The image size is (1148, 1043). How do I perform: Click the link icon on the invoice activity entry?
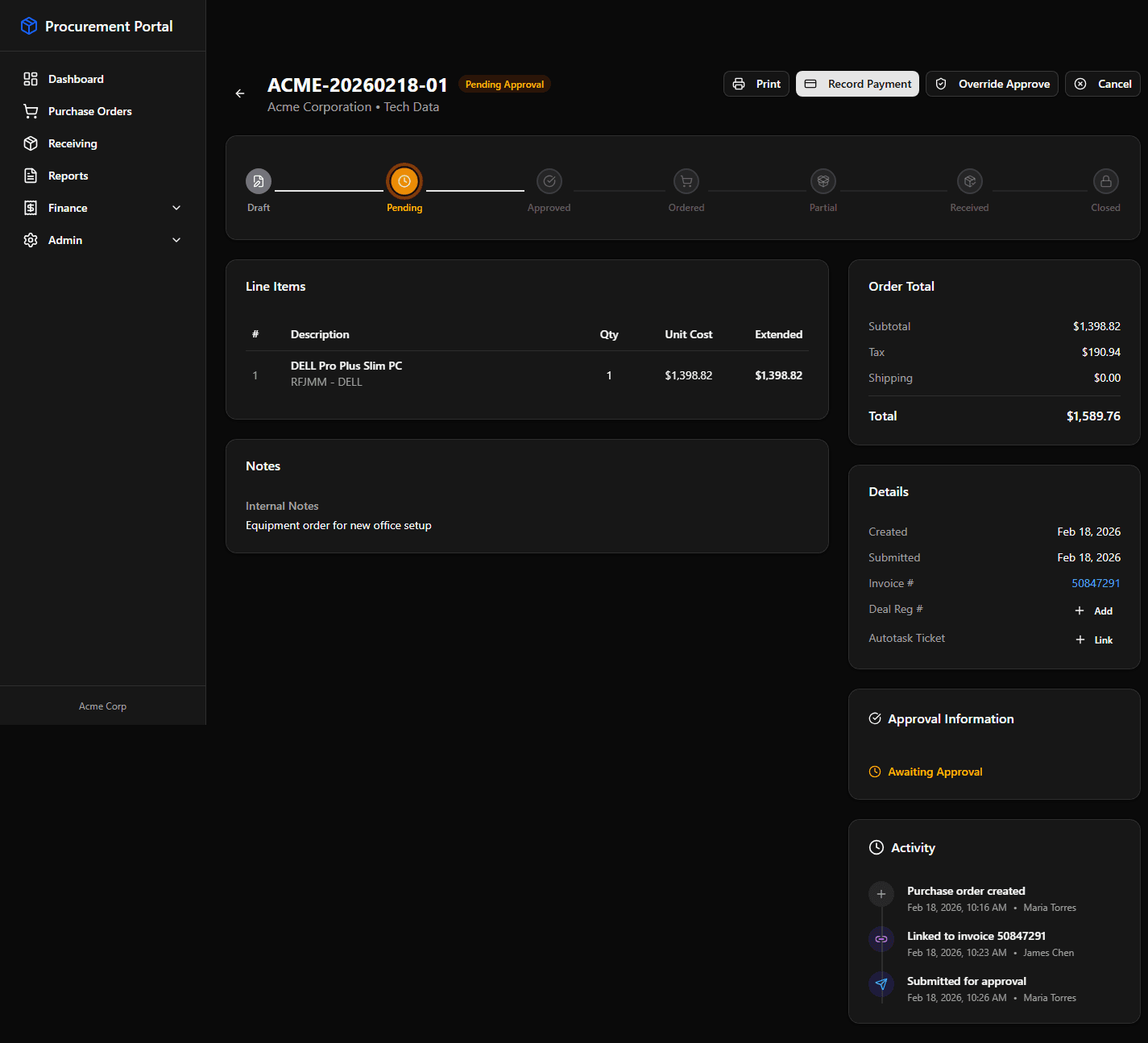click(x=881, y=939)
